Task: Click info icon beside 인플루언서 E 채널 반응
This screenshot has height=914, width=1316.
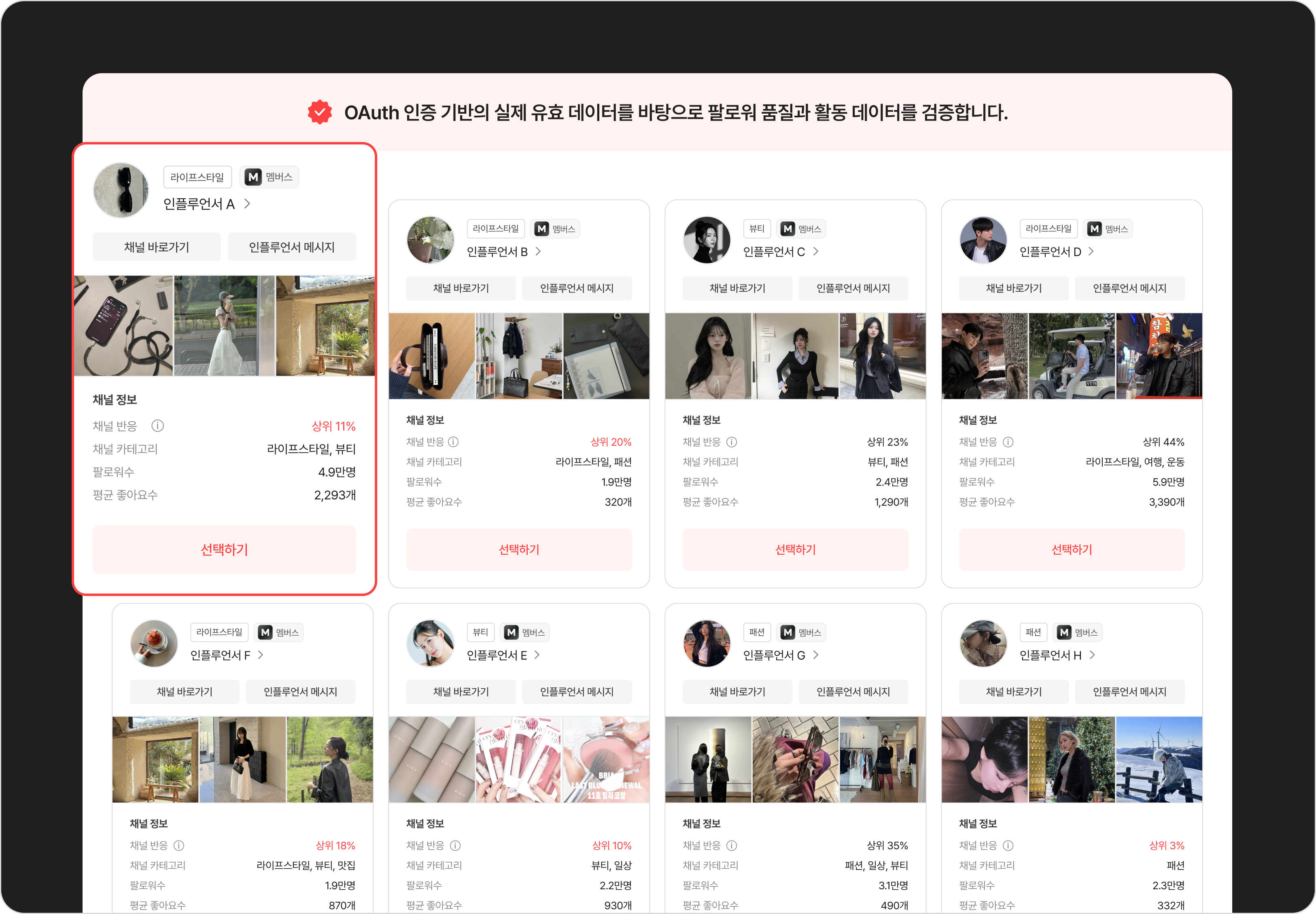Action: coord(455,845)
